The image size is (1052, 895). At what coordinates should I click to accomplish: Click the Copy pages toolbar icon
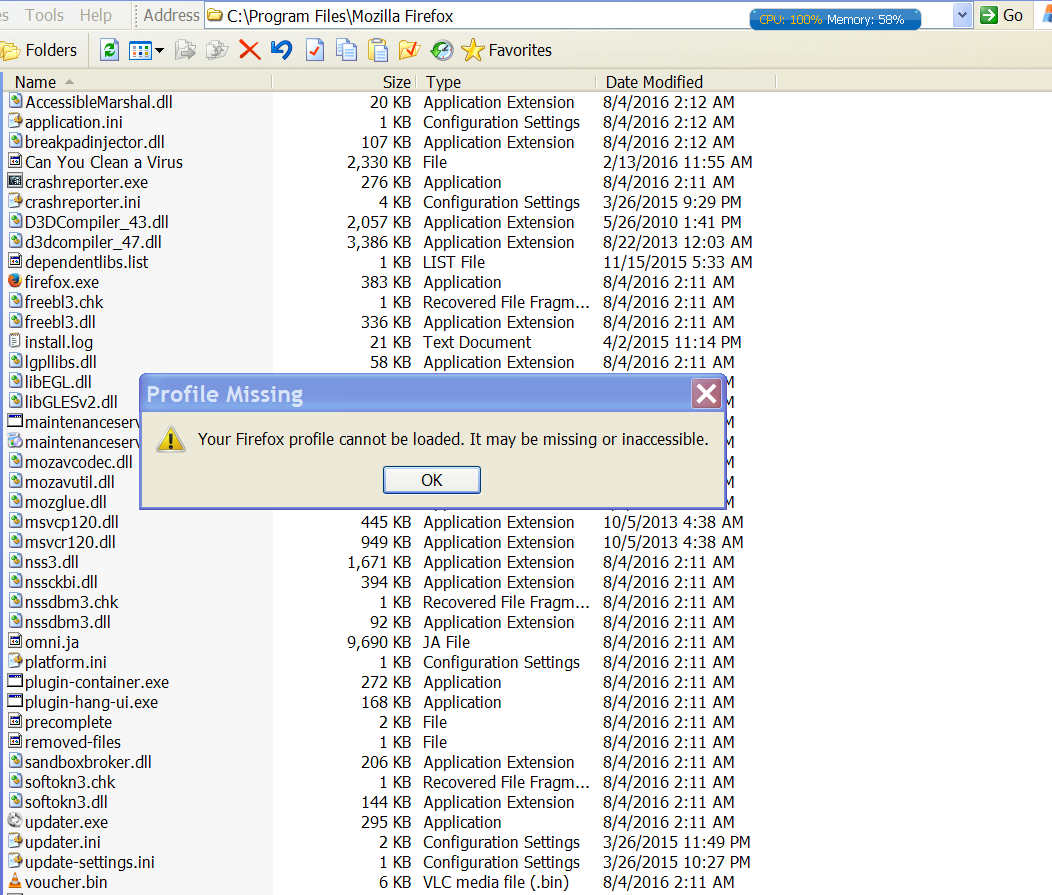346,50
